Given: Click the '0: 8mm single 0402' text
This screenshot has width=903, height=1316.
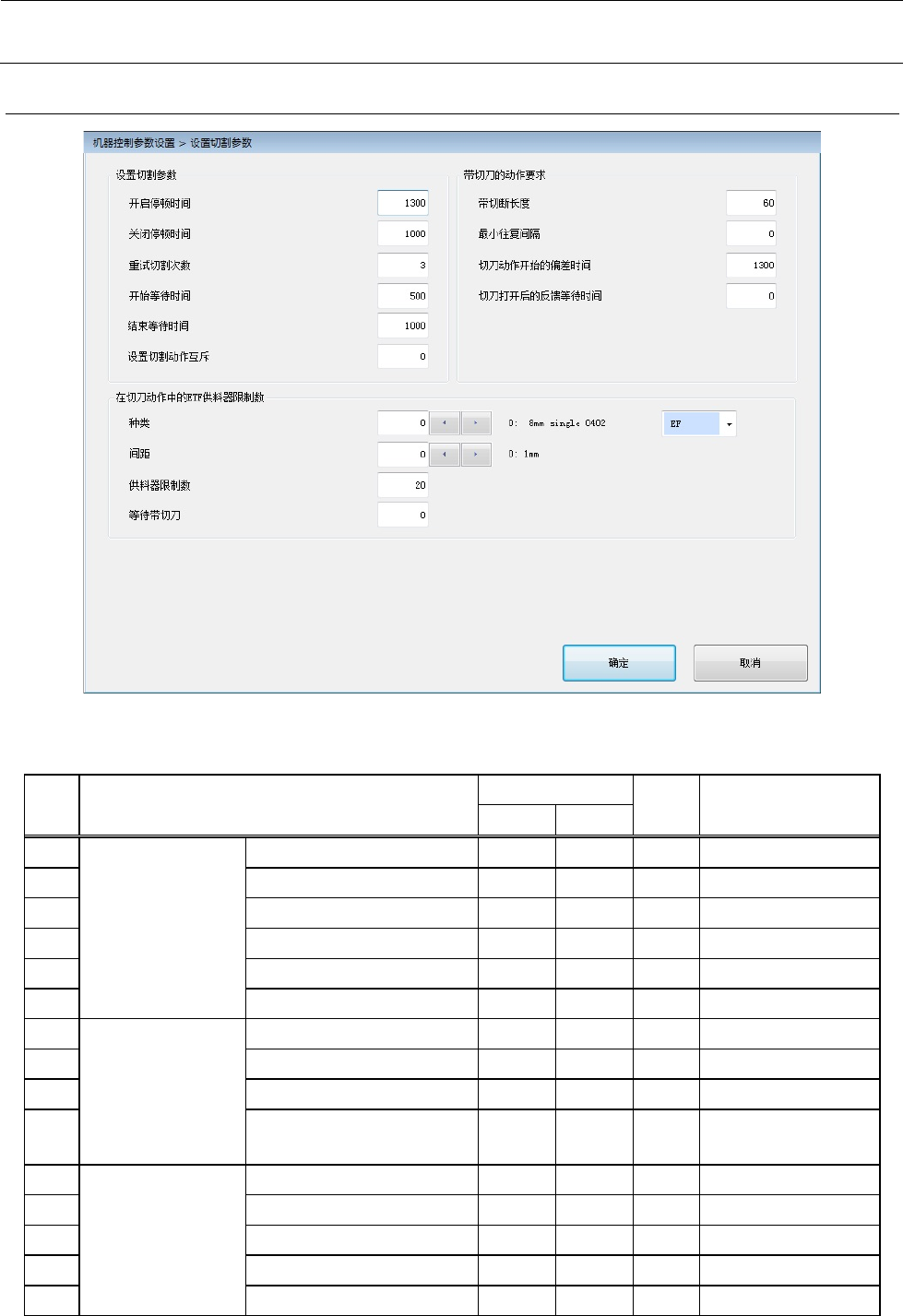Looking at the screenshot, I should [x=557, y=423].
